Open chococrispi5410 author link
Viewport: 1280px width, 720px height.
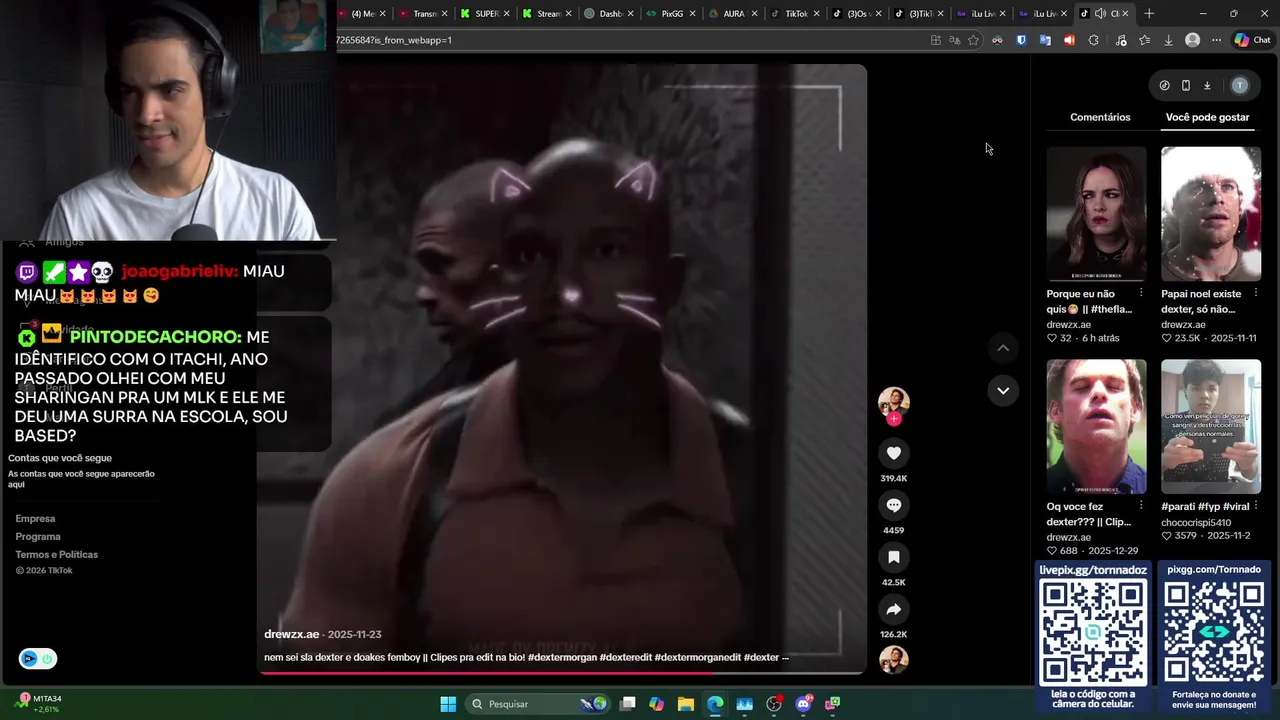click(1196, 523)
